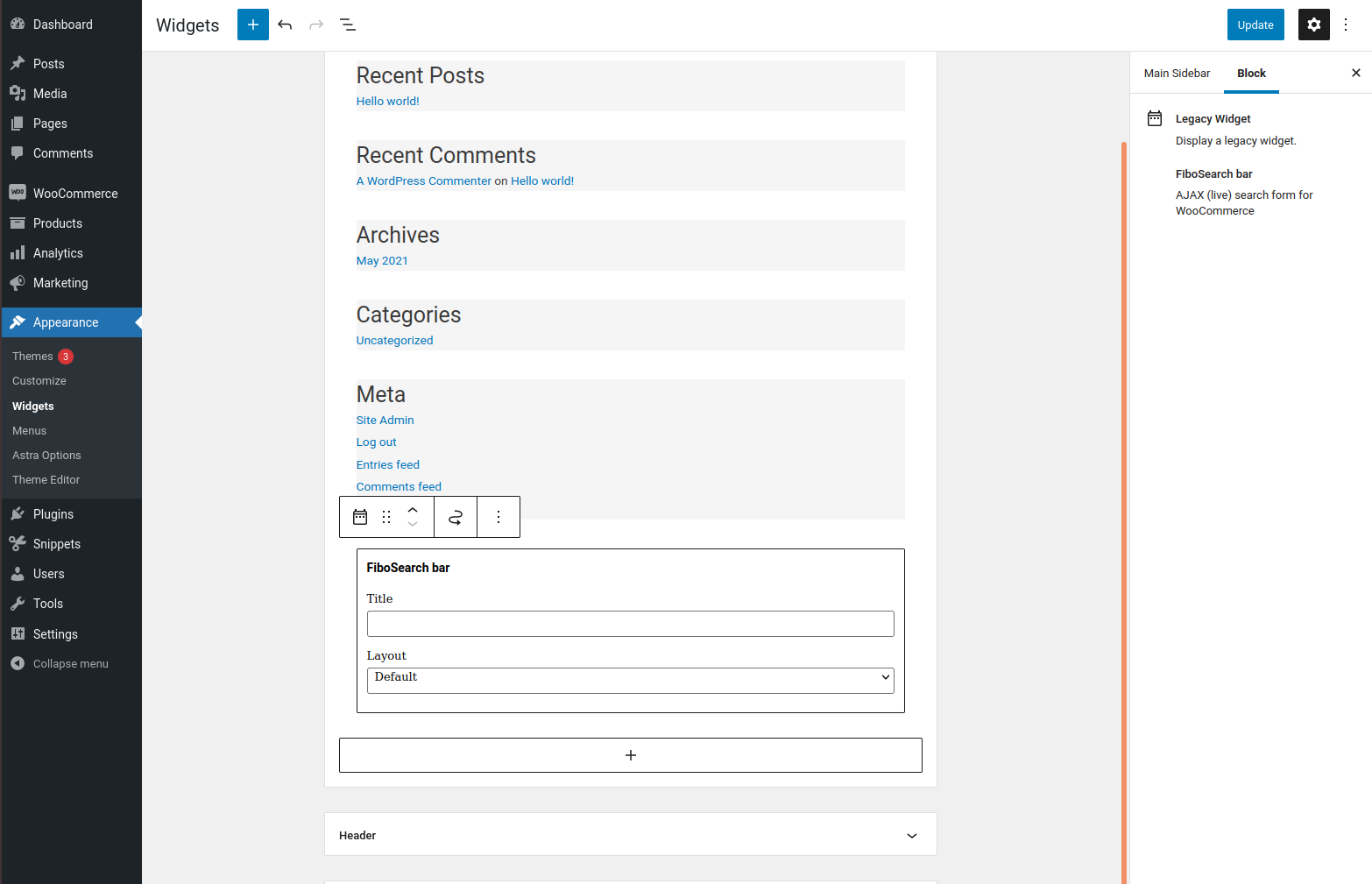The height and width of the screenshot is (884, 1372).
Task: Open the block inserter
Action: pos(252,25)
